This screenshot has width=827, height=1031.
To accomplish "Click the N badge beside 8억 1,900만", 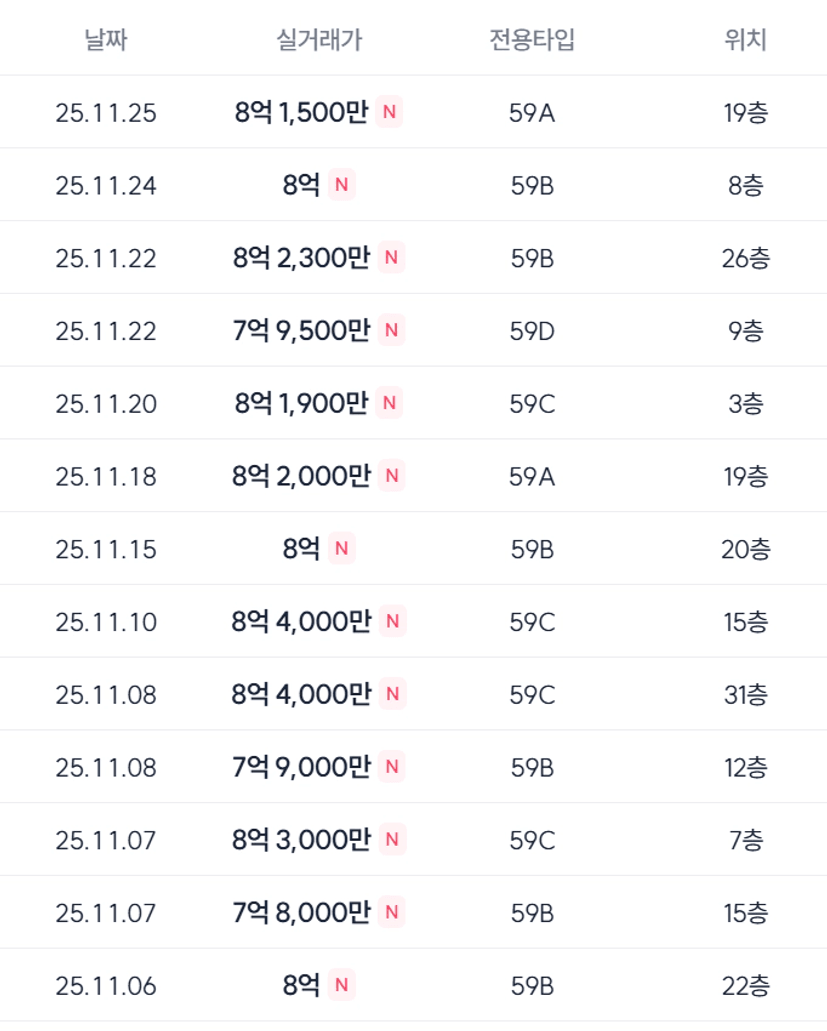I will 390,403.
